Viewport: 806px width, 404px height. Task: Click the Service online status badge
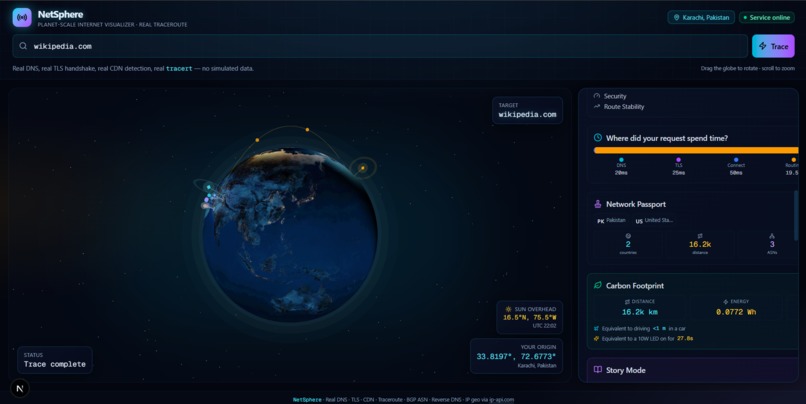tap(766, 17)
